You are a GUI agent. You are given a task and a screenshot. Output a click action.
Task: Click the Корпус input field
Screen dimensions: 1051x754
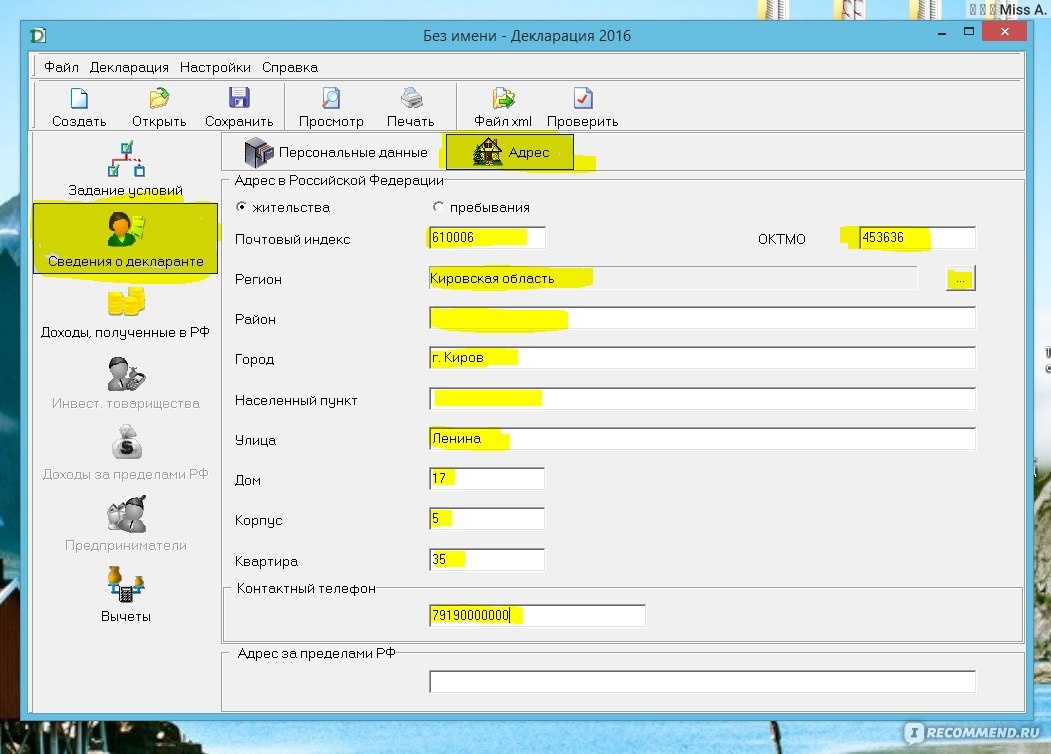[487, 519]
